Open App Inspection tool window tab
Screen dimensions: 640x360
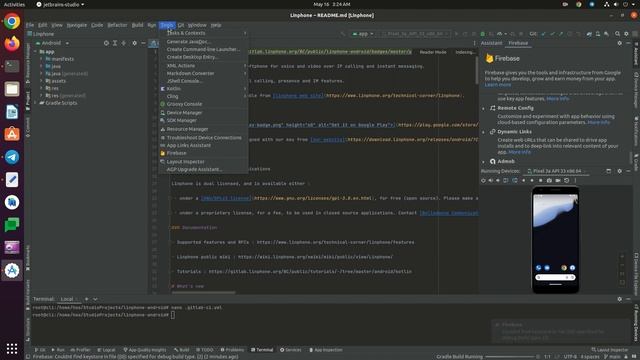tap(326, 350)
